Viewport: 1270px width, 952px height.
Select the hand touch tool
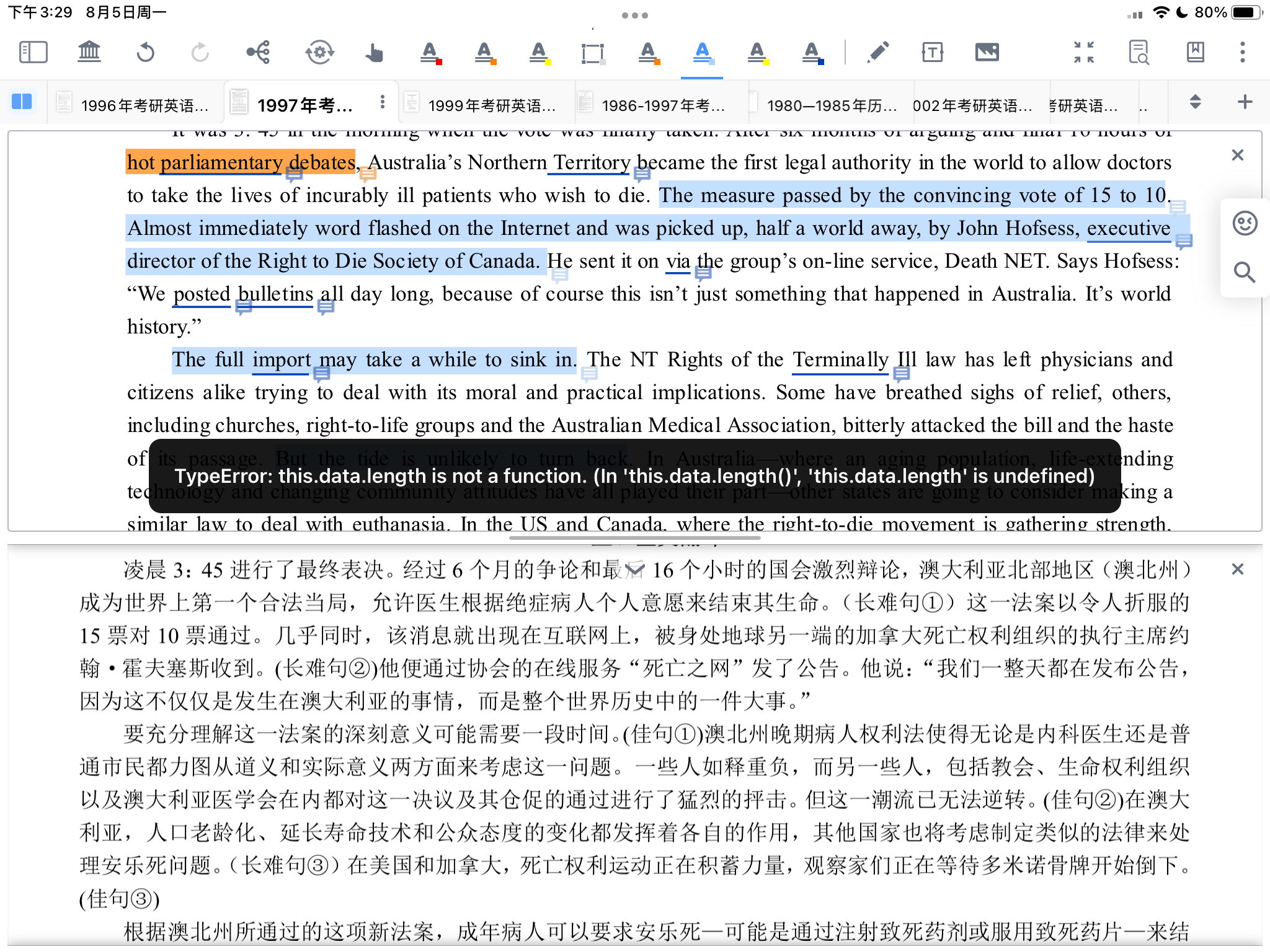[374, 53]
